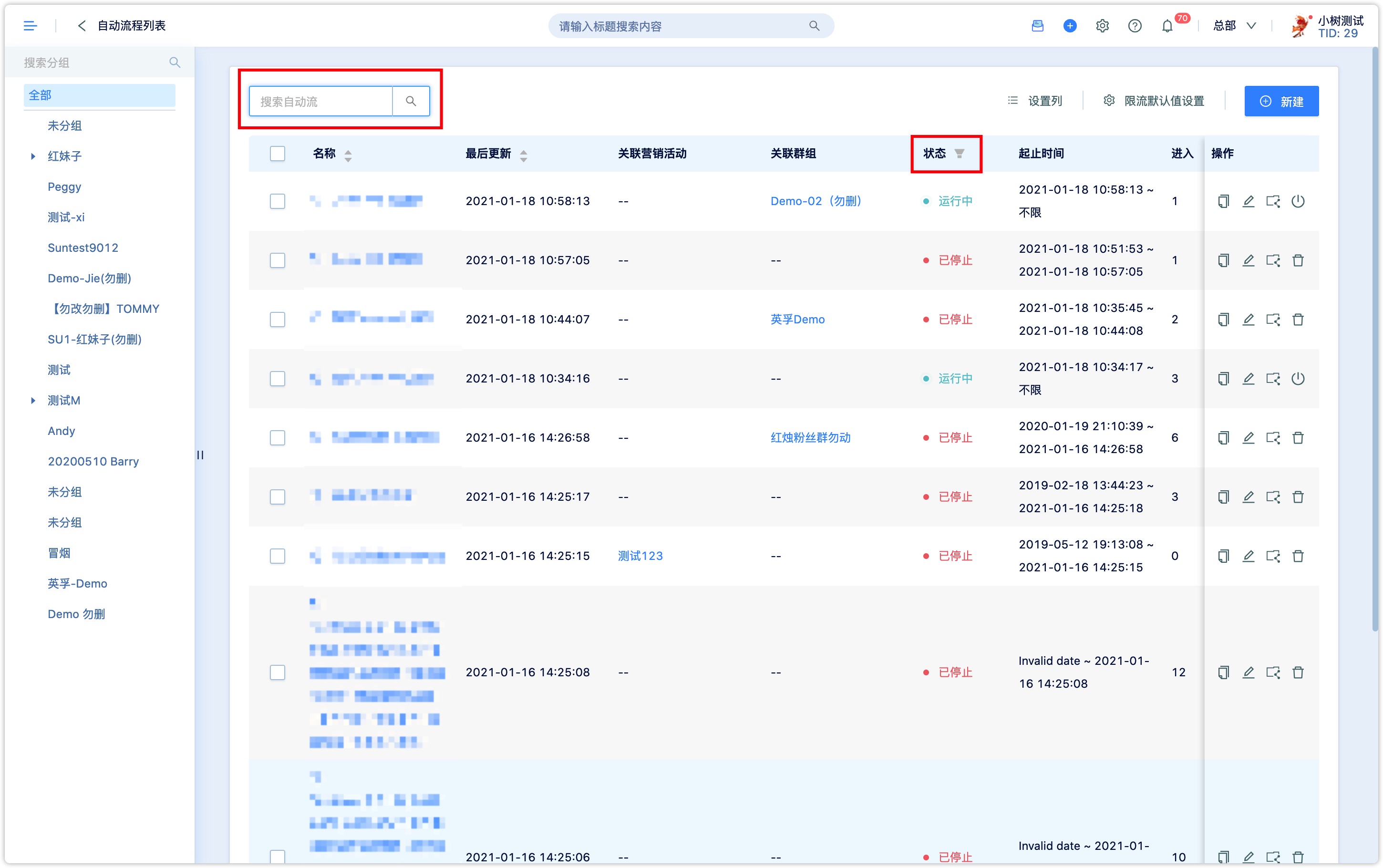Image resolution: width=1383 pixels, height=868 pixels.
Task: Select the 全部 group
Action: click(99, 95)
